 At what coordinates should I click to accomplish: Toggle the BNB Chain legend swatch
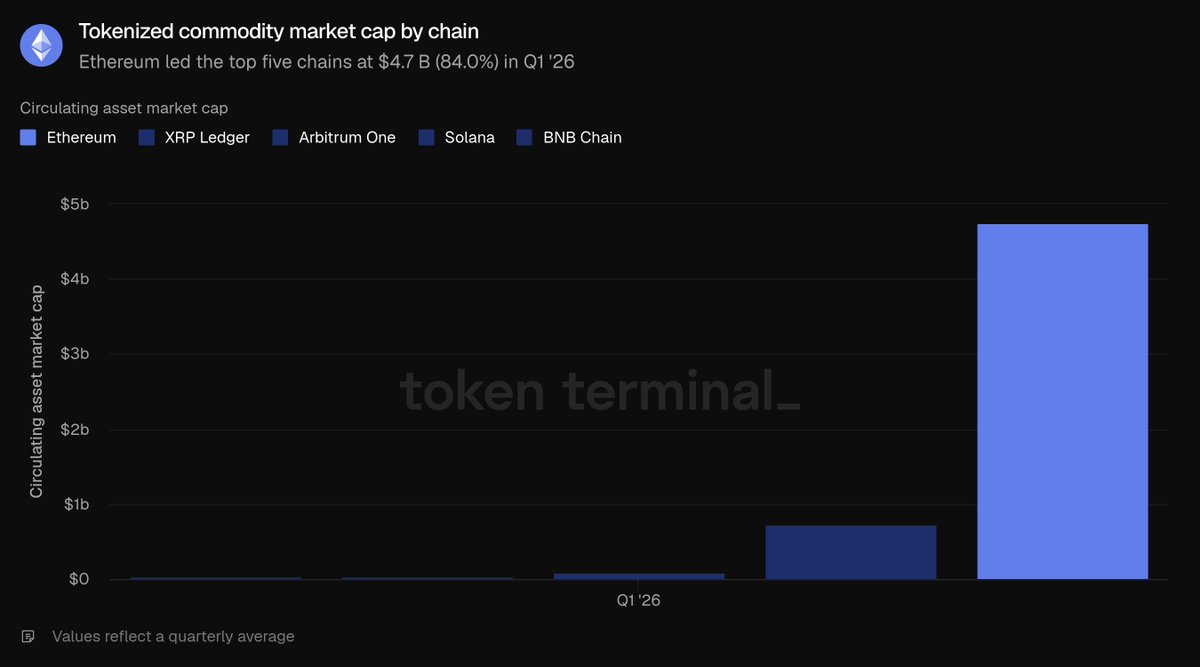[x=524, y=138]
